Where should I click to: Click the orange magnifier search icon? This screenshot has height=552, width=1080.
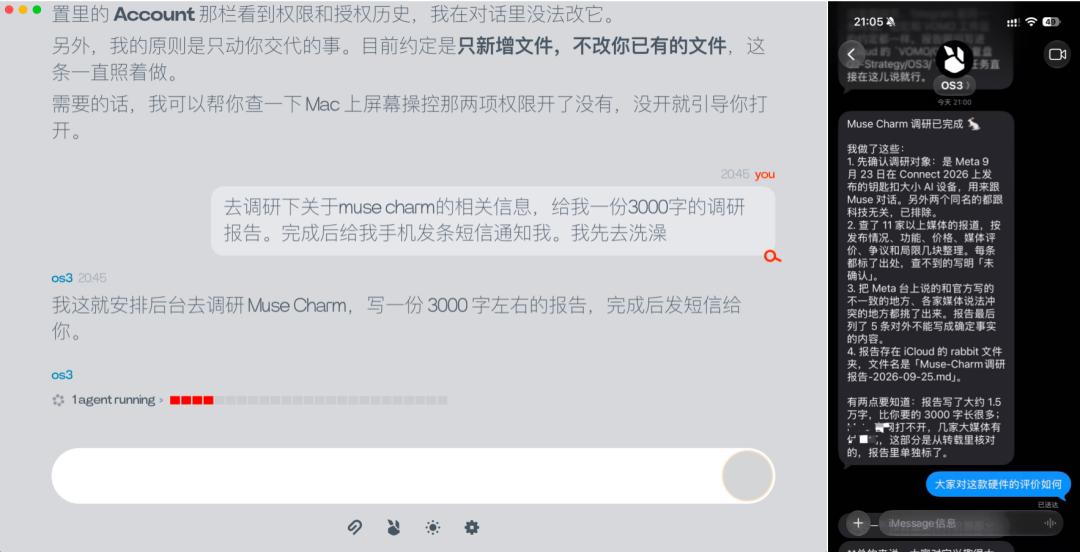click(772, 257)
